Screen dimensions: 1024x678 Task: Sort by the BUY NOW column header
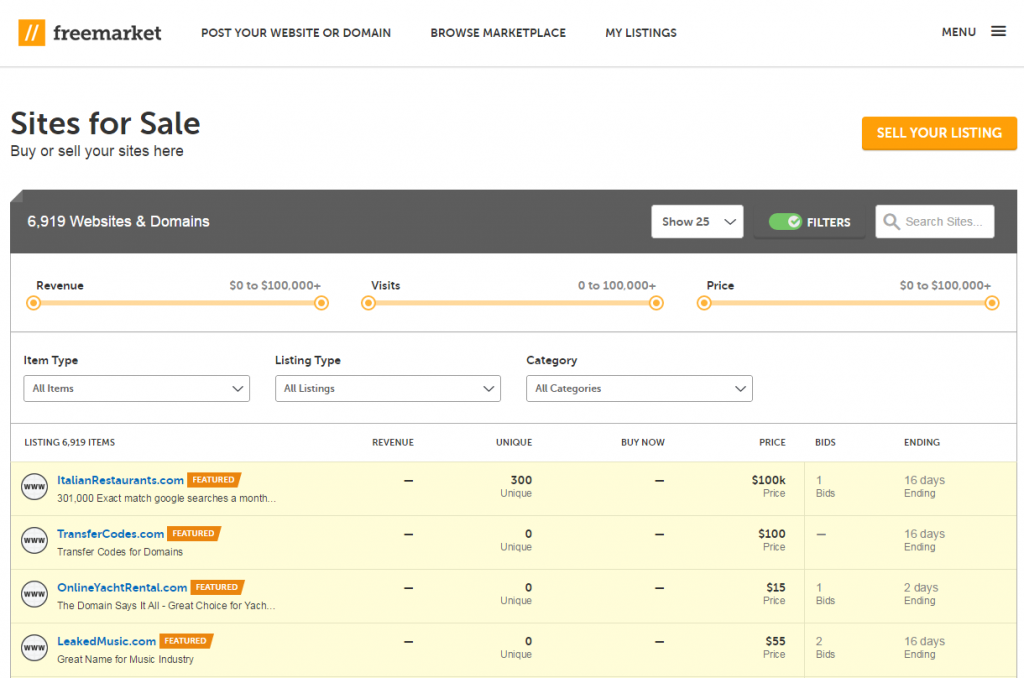tap(643, 442)
